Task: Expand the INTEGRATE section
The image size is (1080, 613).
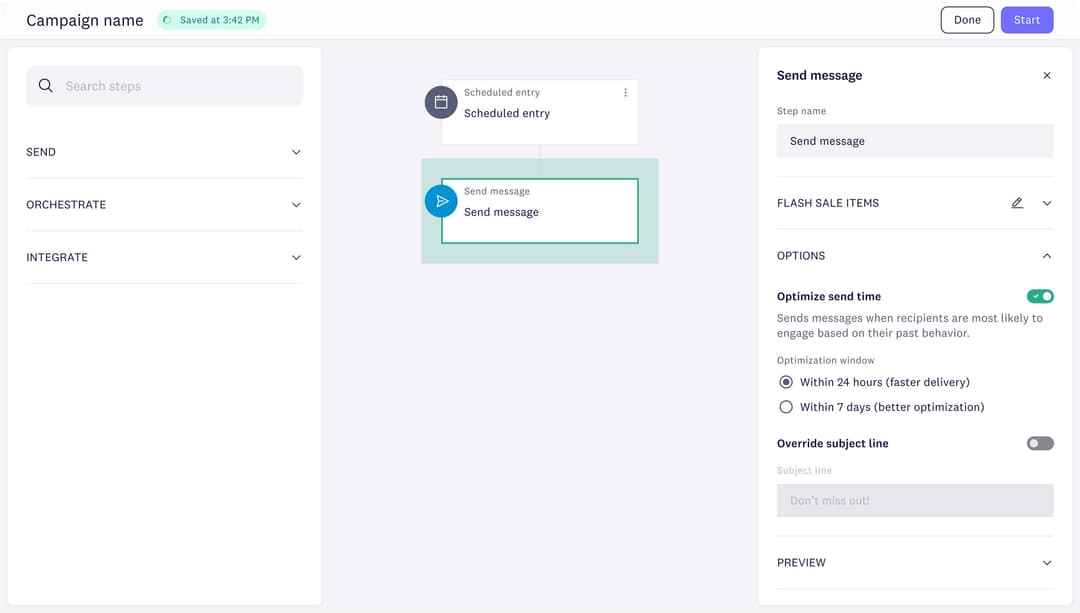Action: 295,257
